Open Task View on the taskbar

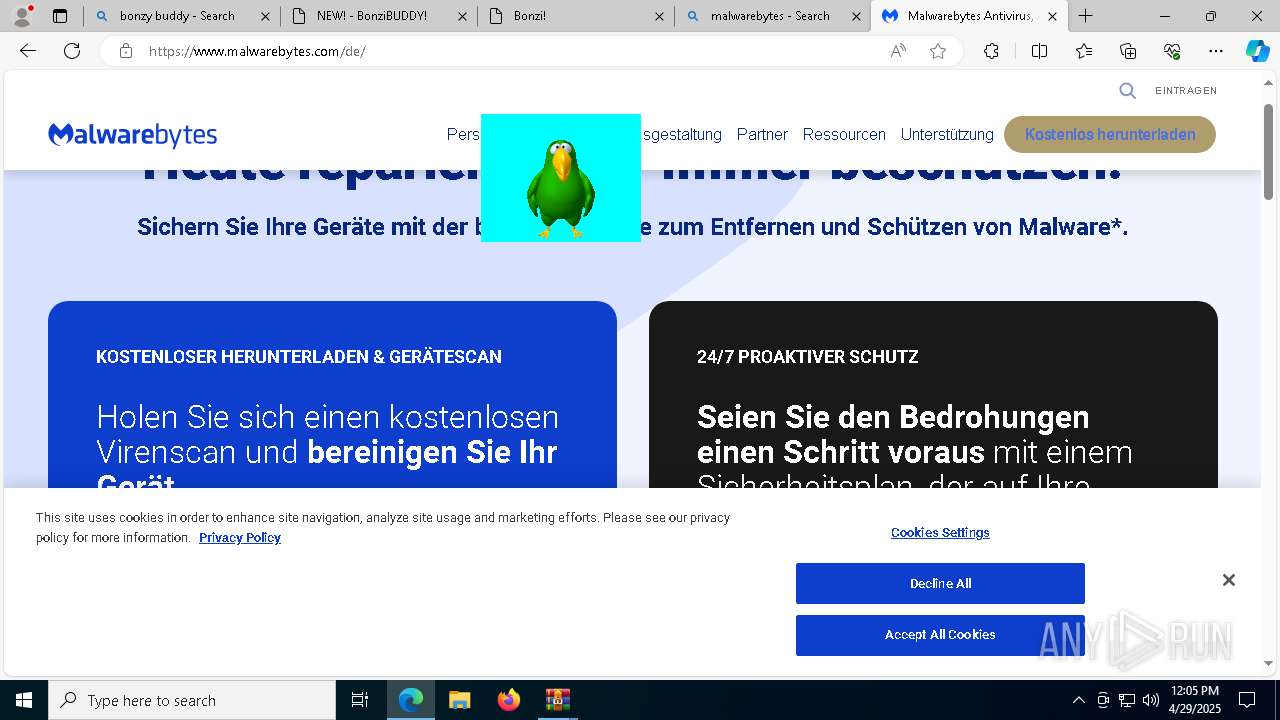pos(360,700)
